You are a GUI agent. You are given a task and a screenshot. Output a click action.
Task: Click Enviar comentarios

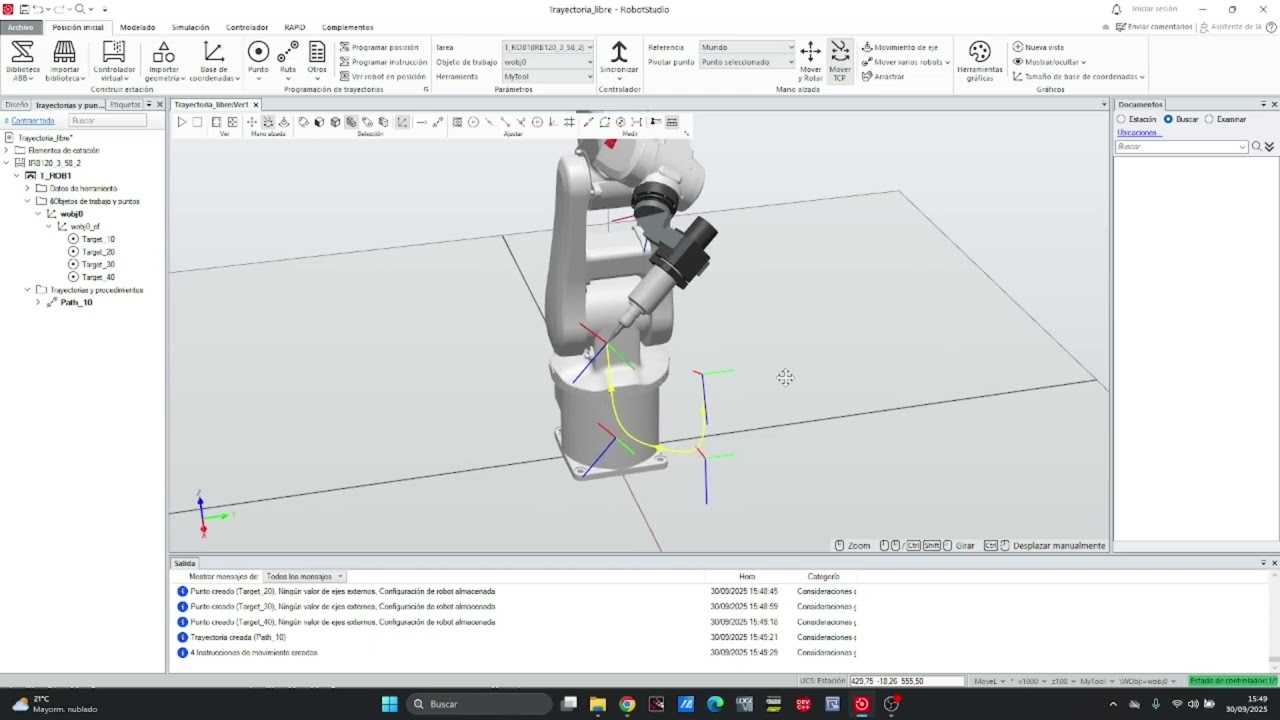(1154, 27)
